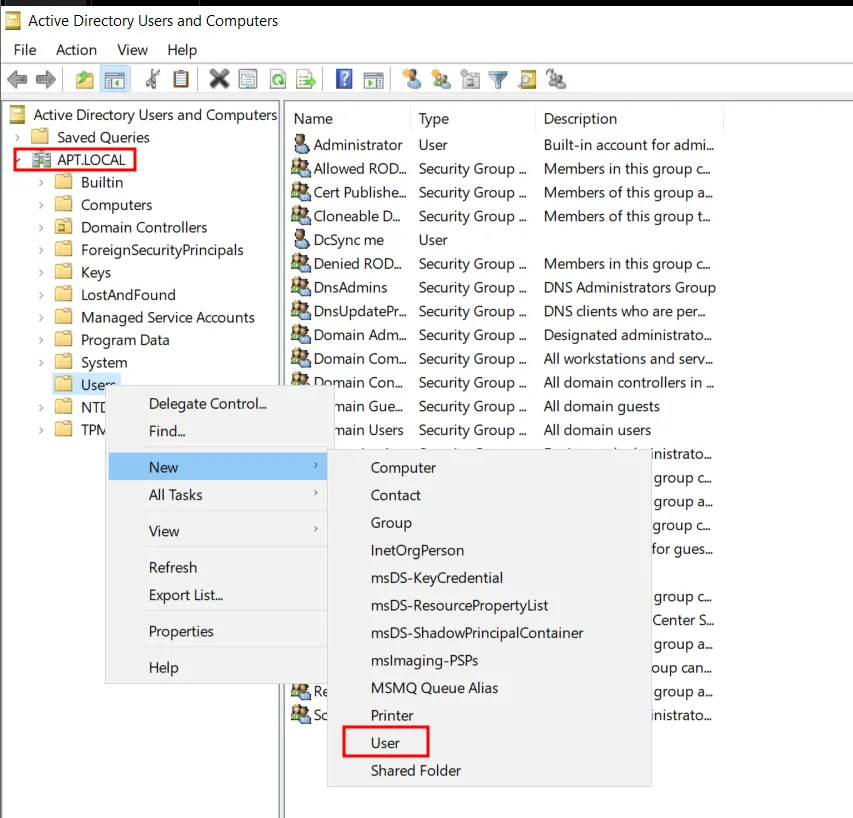
Task: Click the Paste clipboard icon
Action: [181, 79]
